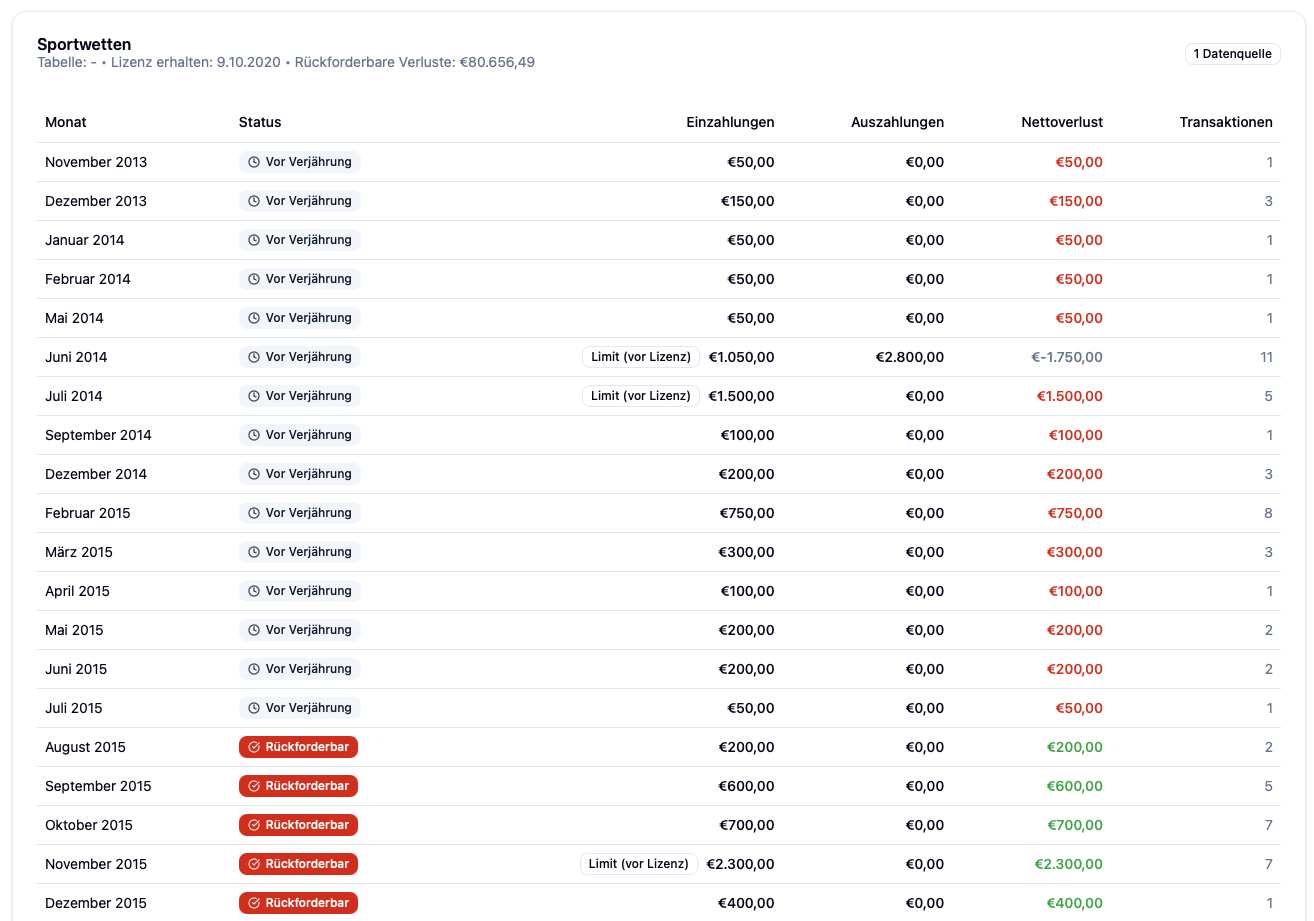Image resolution: width=1314 pixels, height=921 pixels.
Task: Click the clock icon beside Juni 2014's Vor Verjährung badge
Action: (252, 357)
